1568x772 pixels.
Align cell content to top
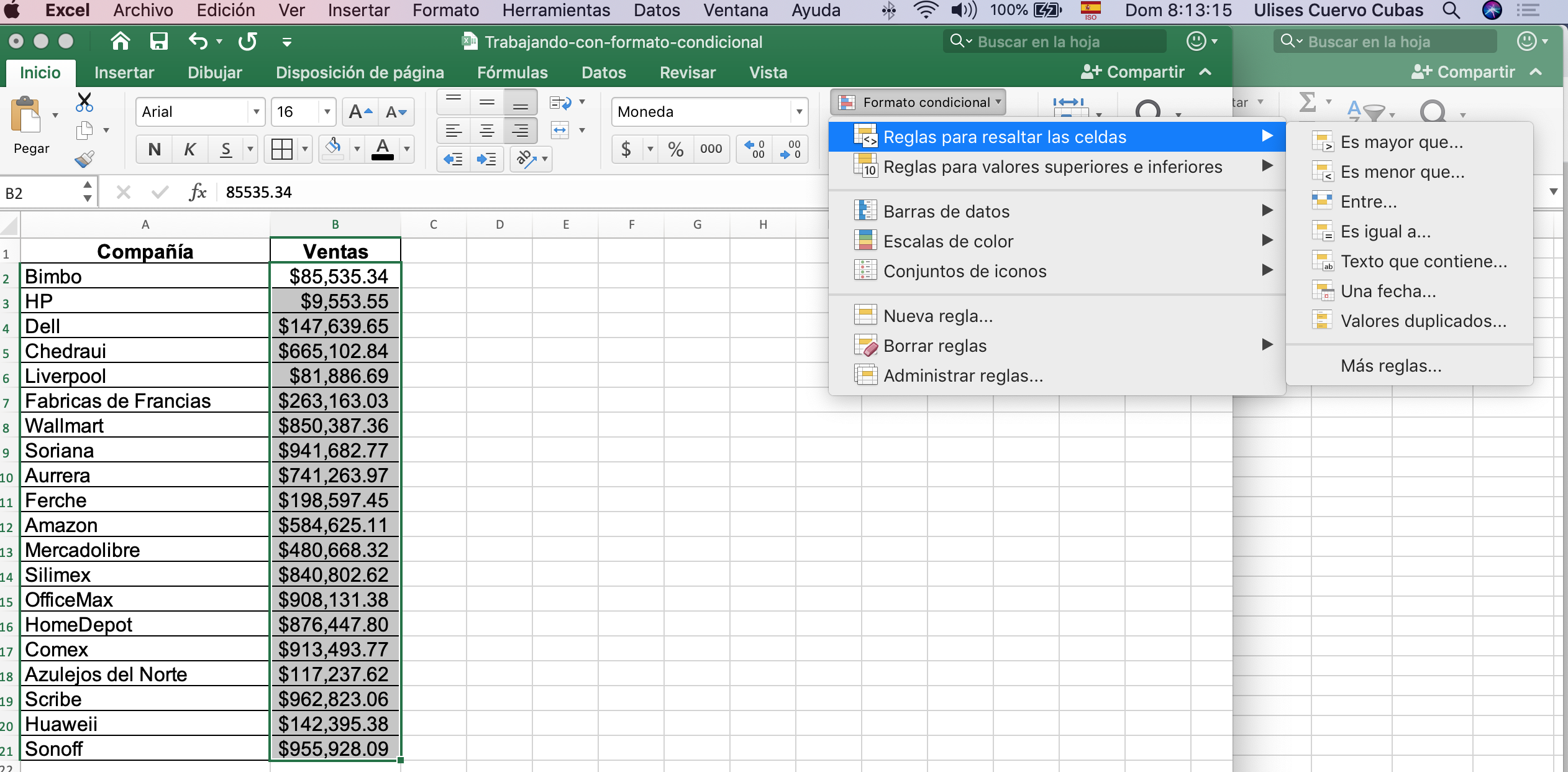pos(454,103)
